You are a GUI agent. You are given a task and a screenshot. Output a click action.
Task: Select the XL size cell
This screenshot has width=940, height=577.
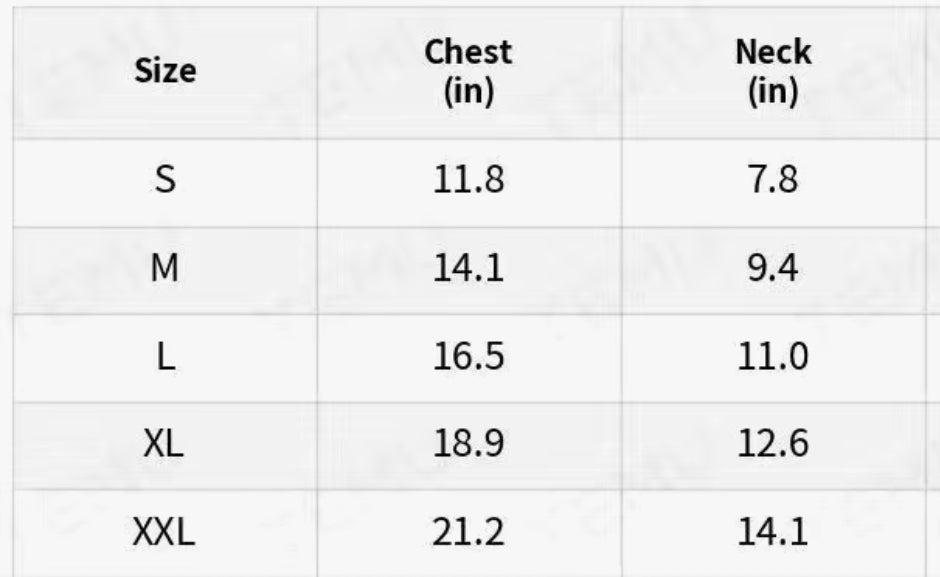[x=165, y=444]
